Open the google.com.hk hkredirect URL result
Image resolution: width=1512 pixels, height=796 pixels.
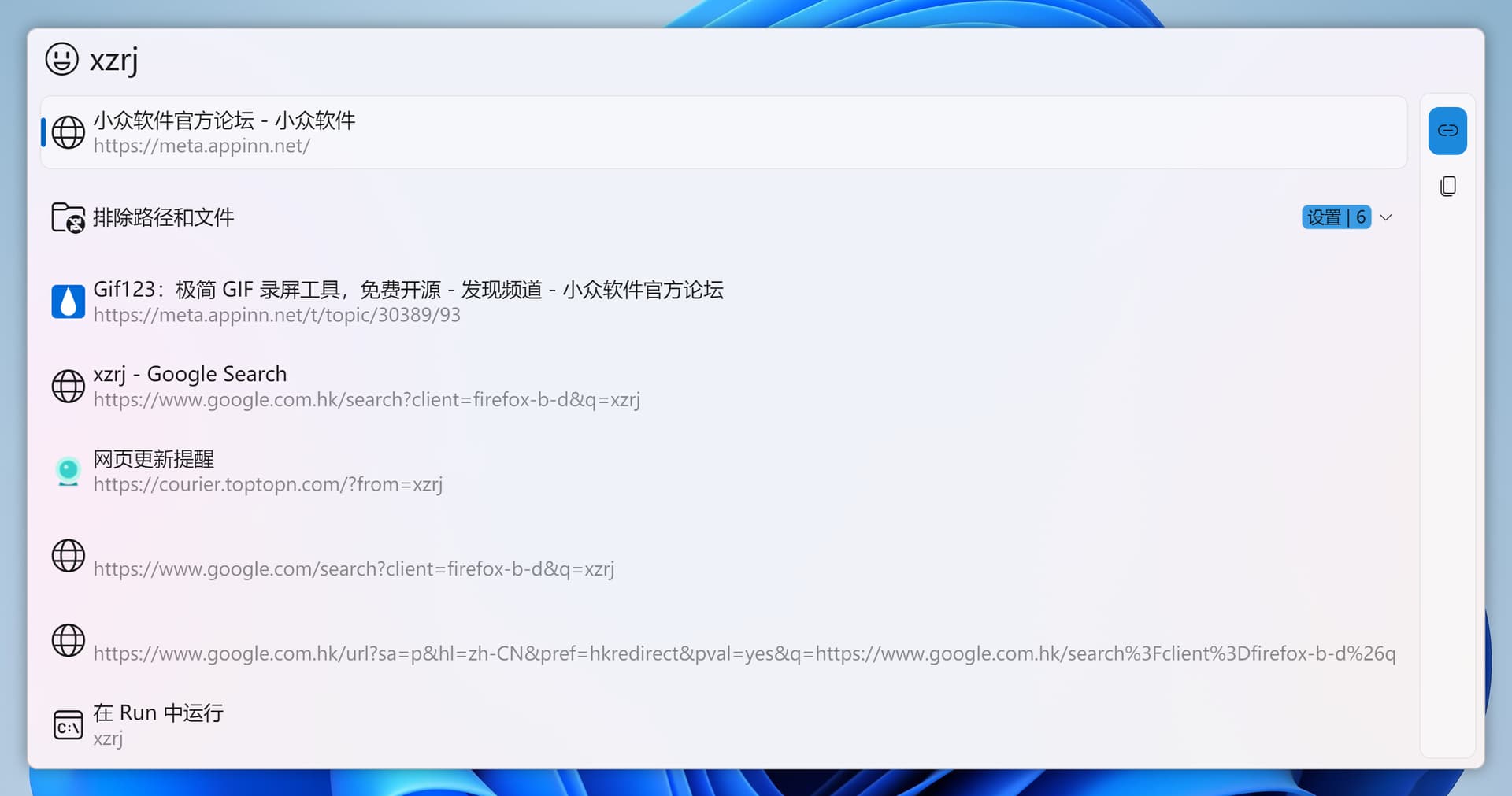point(743,653)
